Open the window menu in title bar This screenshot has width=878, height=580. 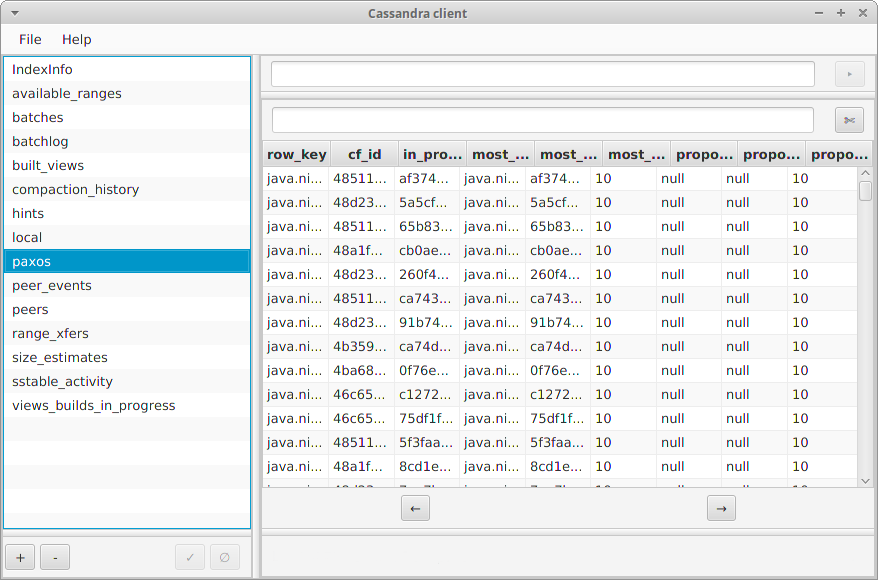click(x=15, y=13)
